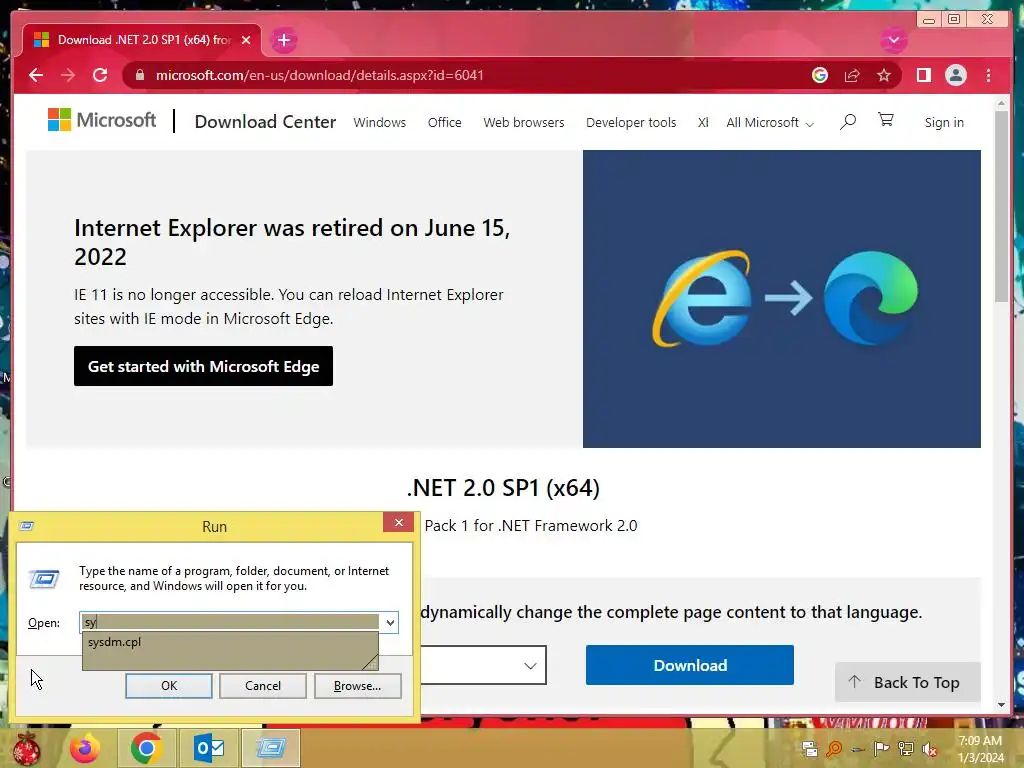Click Back To Top button

907,682
